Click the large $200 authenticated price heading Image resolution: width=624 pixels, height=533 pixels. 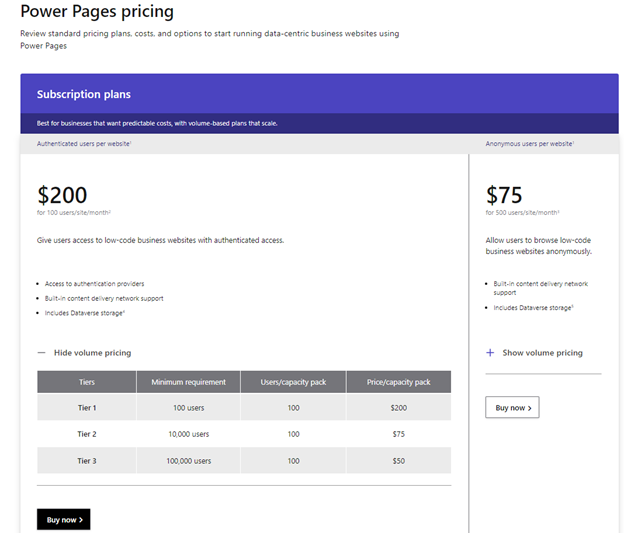click(62, 195)
